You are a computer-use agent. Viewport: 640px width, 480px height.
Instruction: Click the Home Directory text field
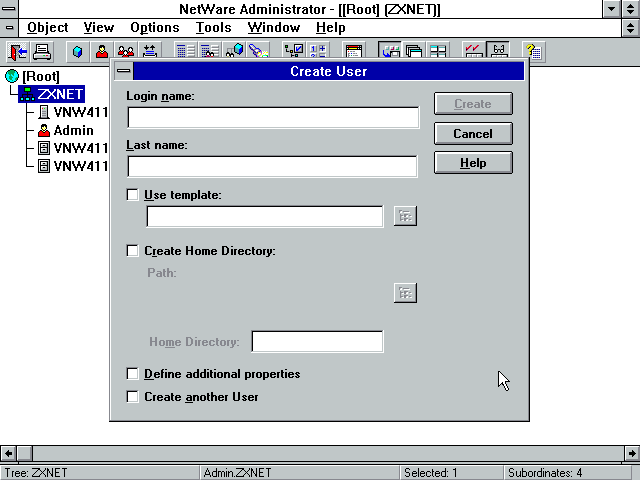click(x=318, y=342)
